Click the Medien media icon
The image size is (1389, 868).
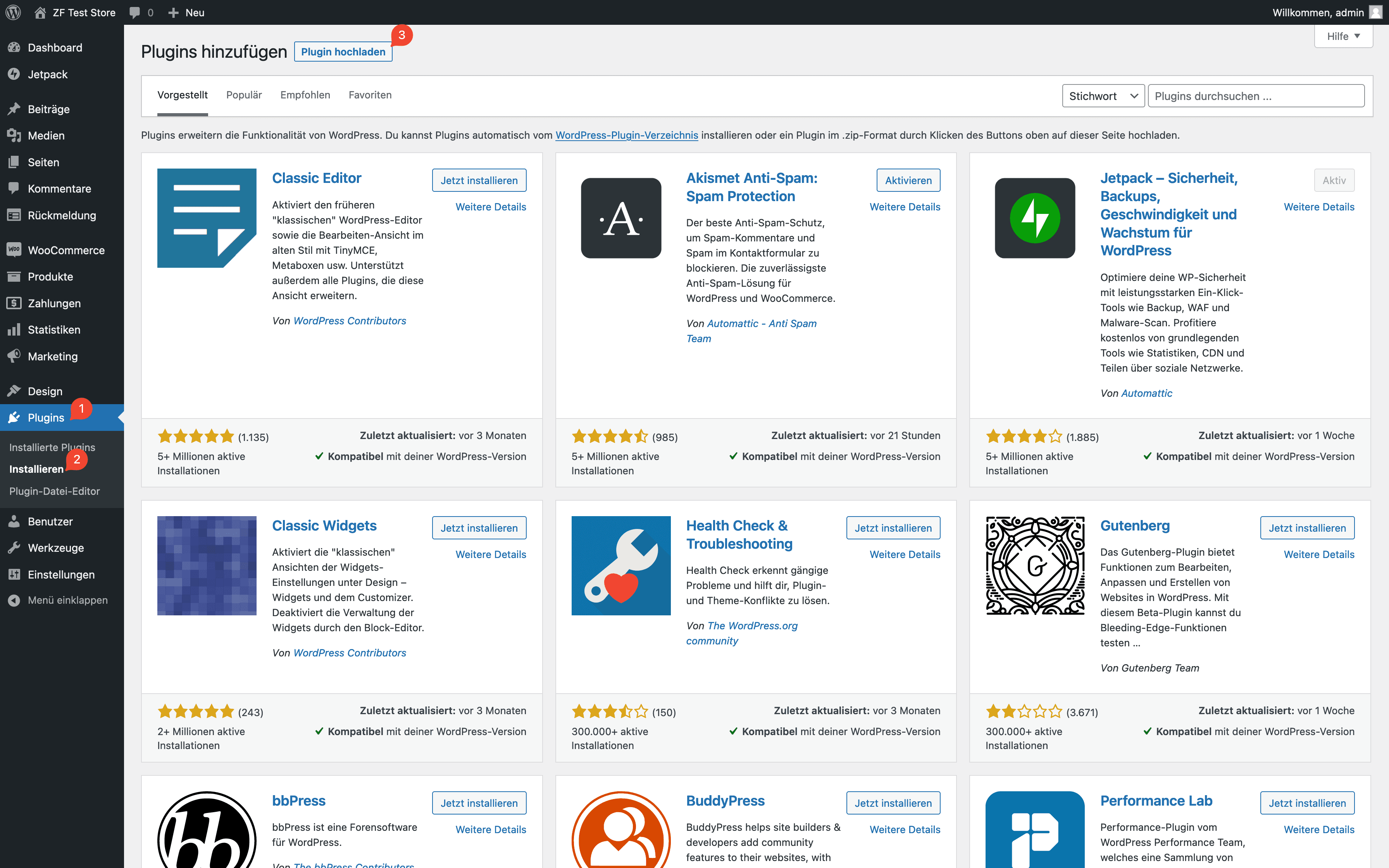[14, 136]
